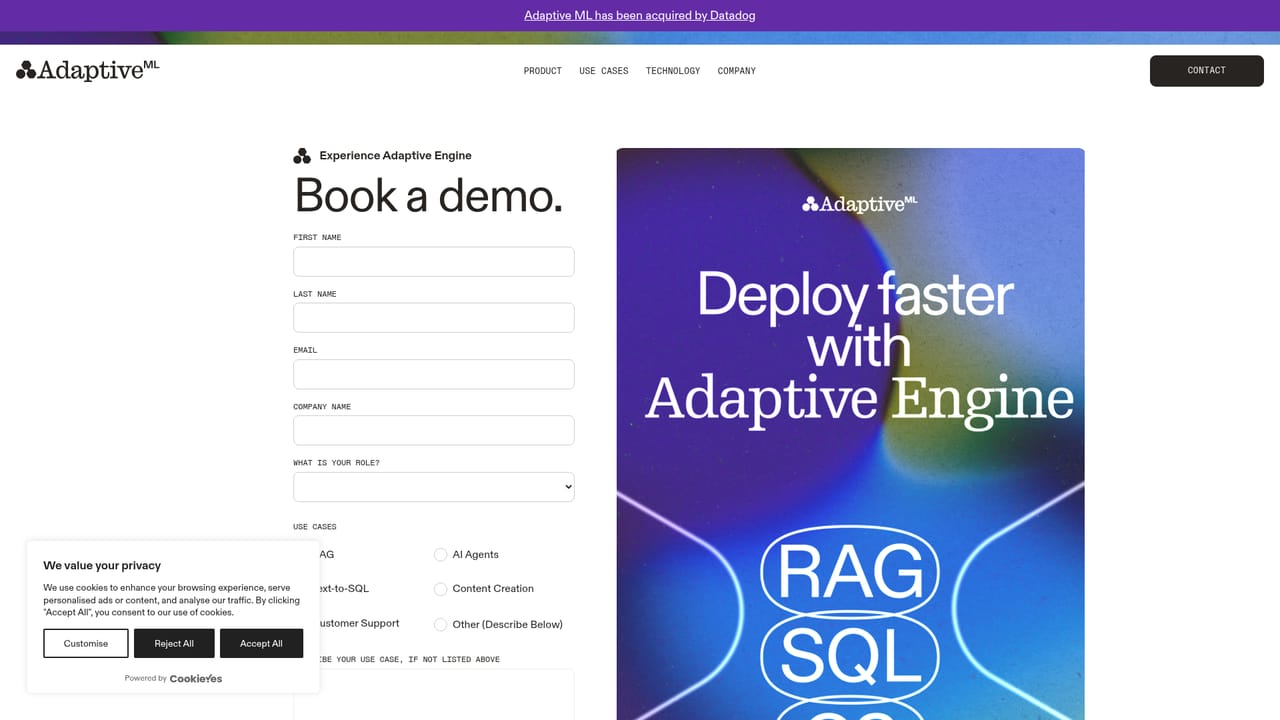Viewport: 1280px width, 720px height.
Task: Select the Other (Describe Below) radio button
Action: 440,625
